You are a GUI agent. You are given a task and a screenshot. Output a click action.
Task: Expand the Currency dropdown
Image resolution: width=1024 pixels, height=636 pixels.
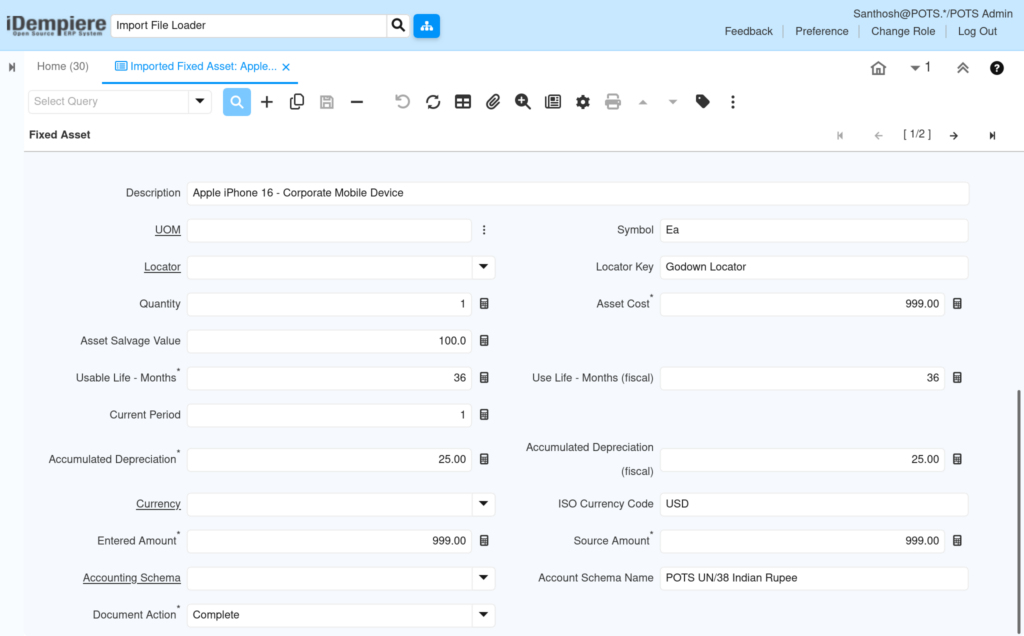(x=483, y=503)
